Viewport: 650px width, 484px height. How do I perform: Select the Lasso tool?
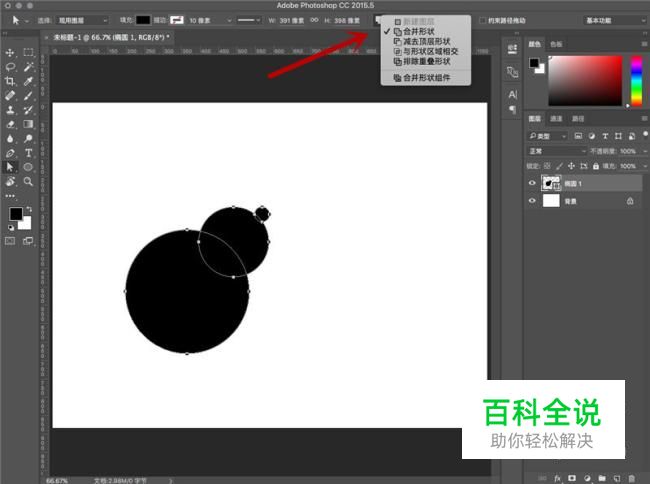pyautogui.click(x=10, y=66)
